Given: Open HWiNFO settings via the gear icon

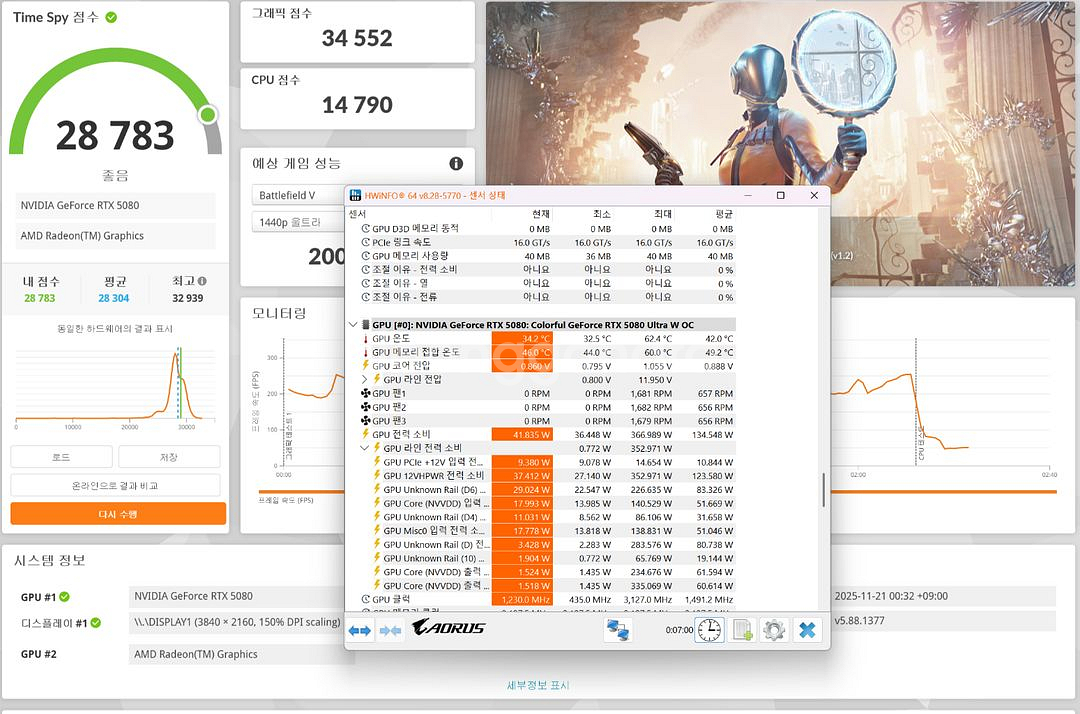Looking at the screenshot, I should coord(773,629).
